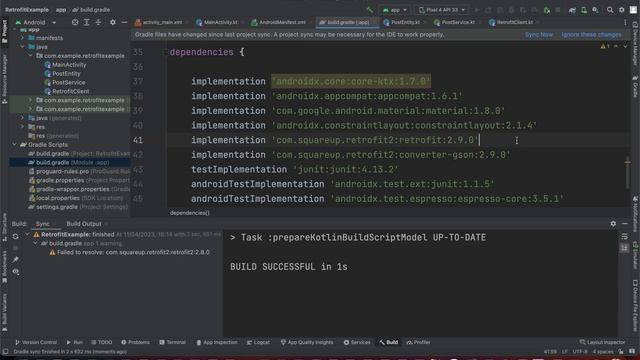Select gradle.properties file
Viewport: 640px width, 360px height.
click(79, 180)
